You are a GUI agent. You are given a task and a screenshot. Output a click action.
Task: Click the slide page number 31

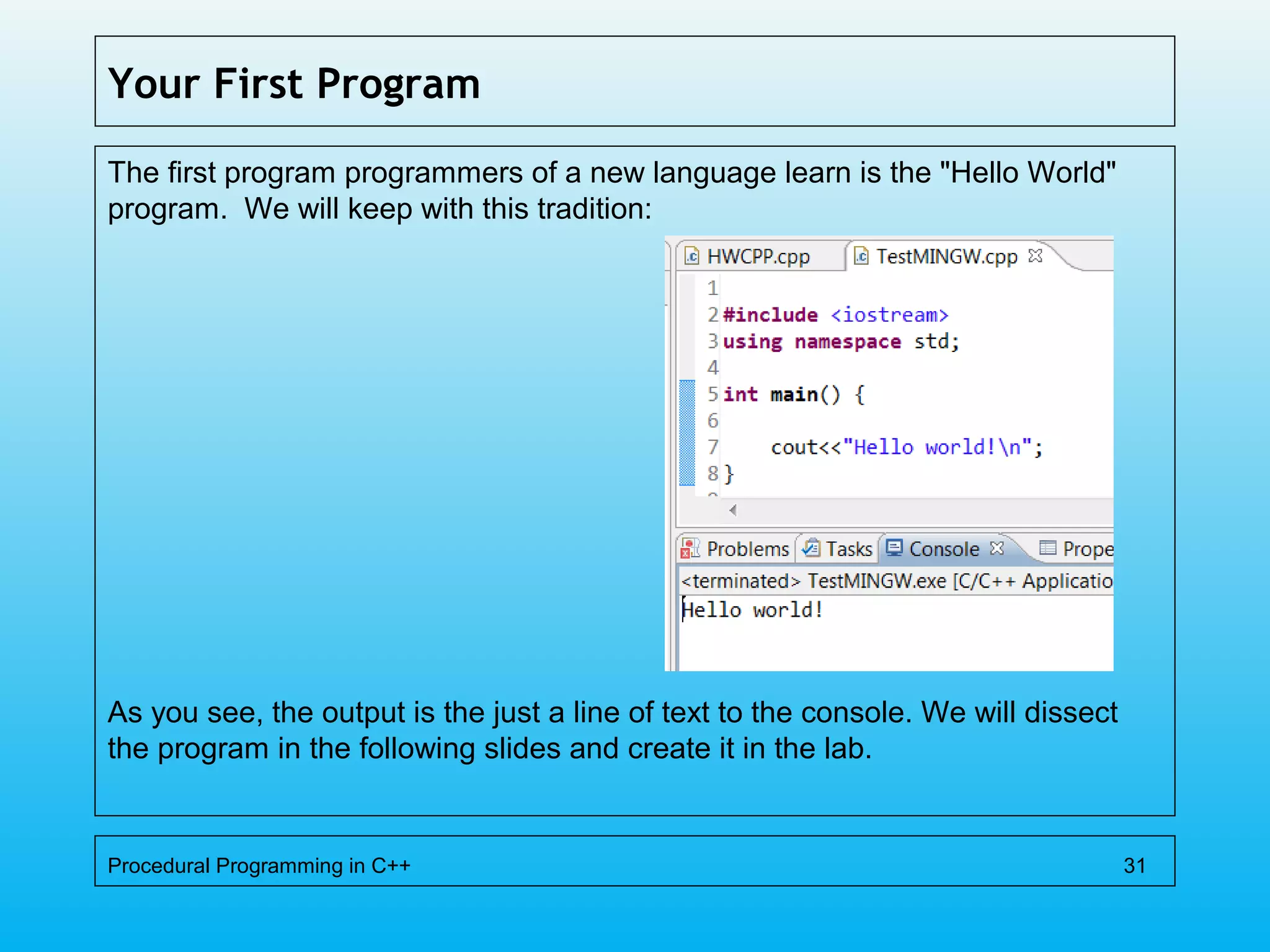click(x=1134, y=865)
